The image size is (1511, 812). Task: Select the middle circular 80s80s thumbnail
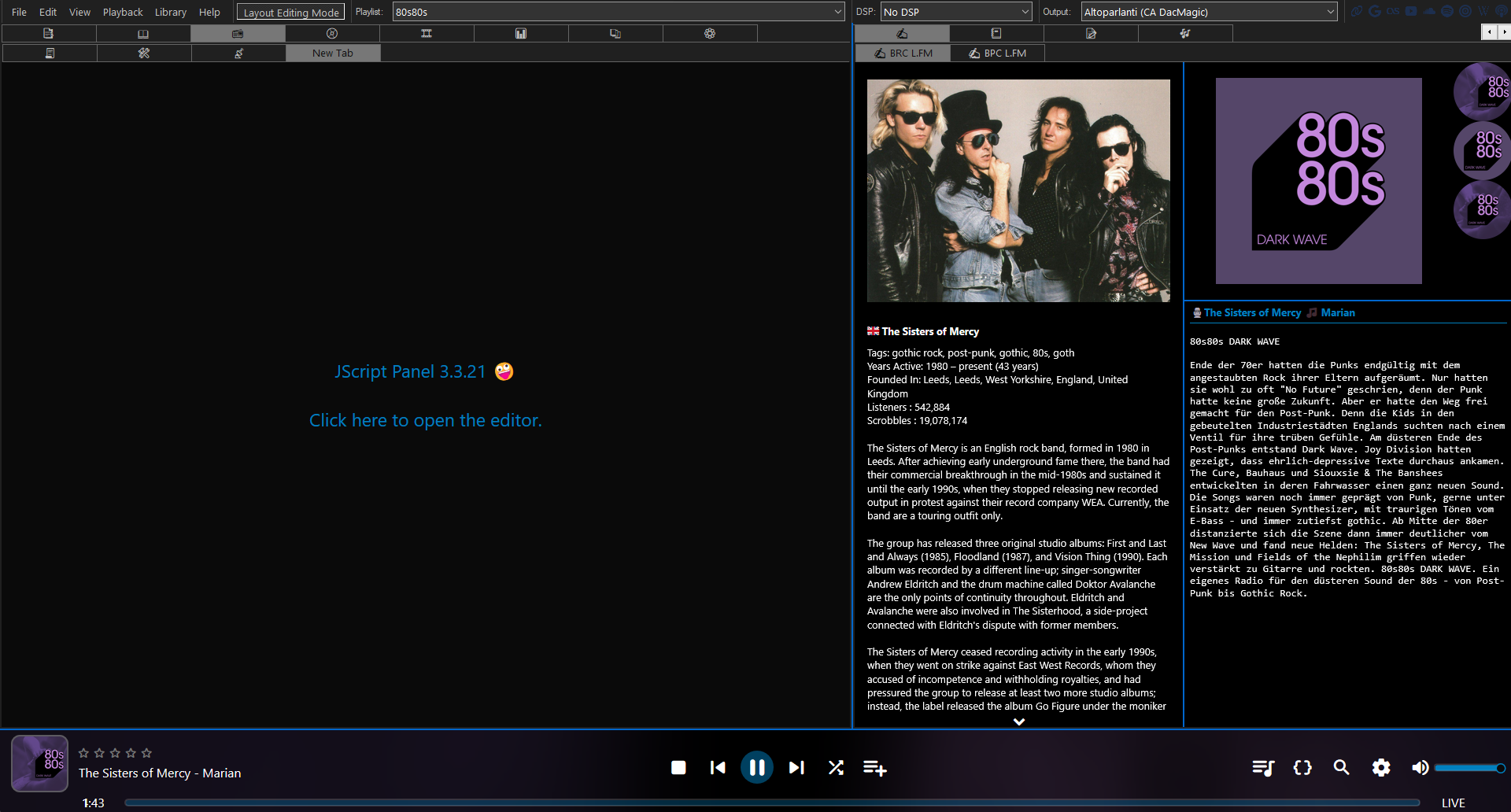[x=1483, y=149]
